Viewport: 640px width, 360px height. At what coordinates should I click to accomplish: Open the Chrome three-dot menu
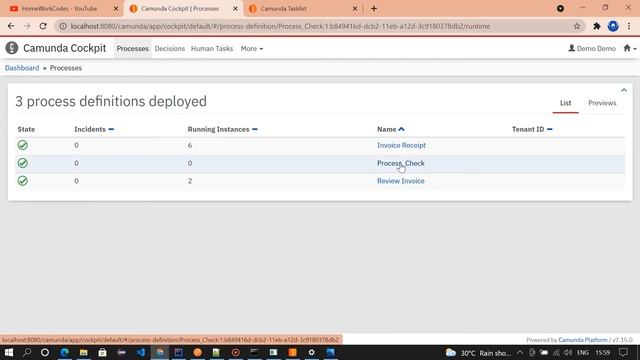[629, 26]
